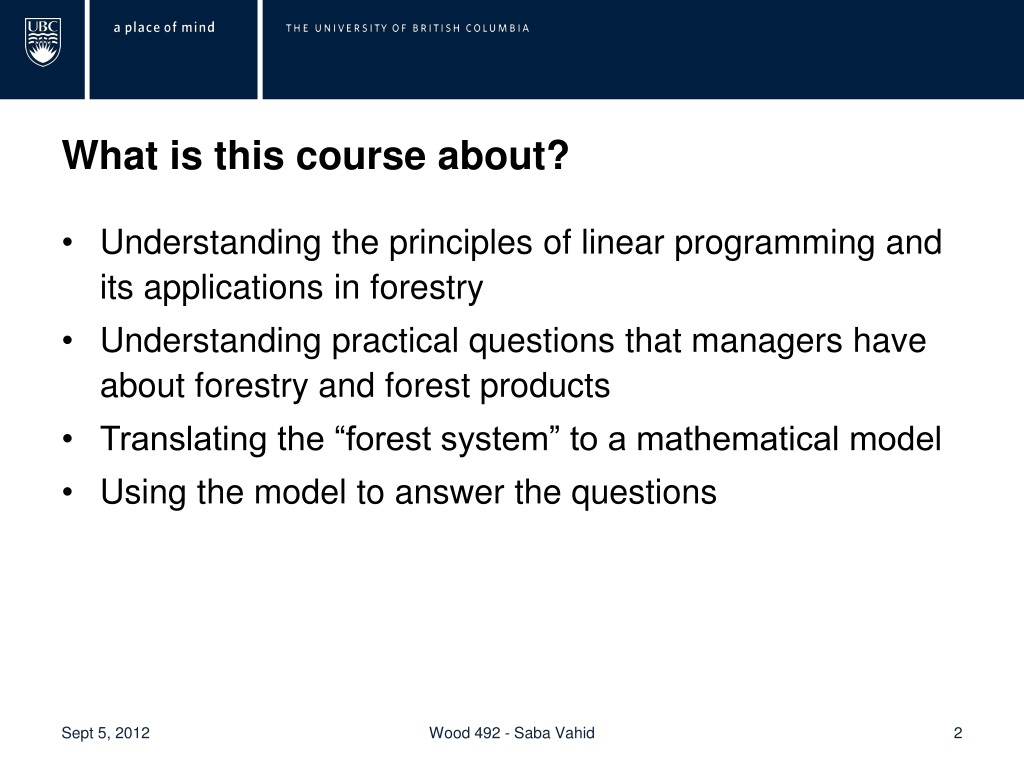The width and height of the screenshot is (1024, 768).
Task: Click 'Understanding practical questions that managers have'
Action: (513, 342)
